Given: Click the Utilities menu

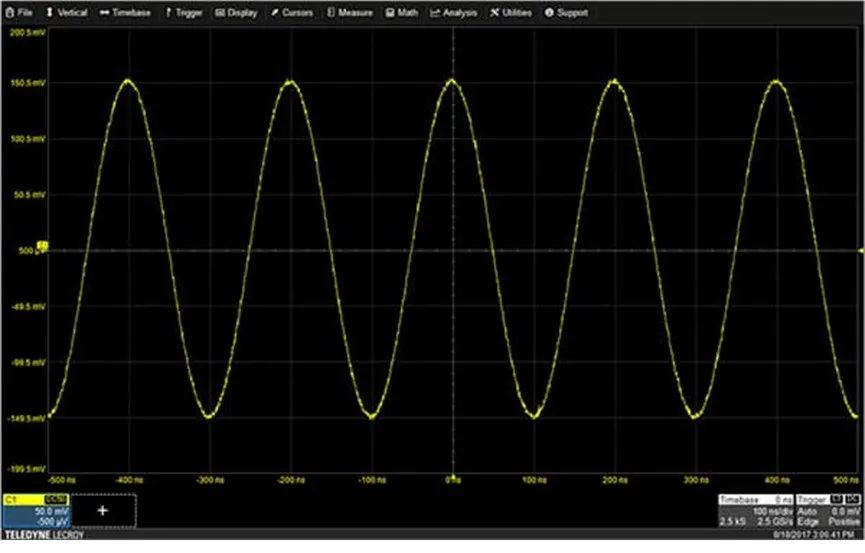Looking at the screenshot, I should pyautogui.click(x=512, y=13).
